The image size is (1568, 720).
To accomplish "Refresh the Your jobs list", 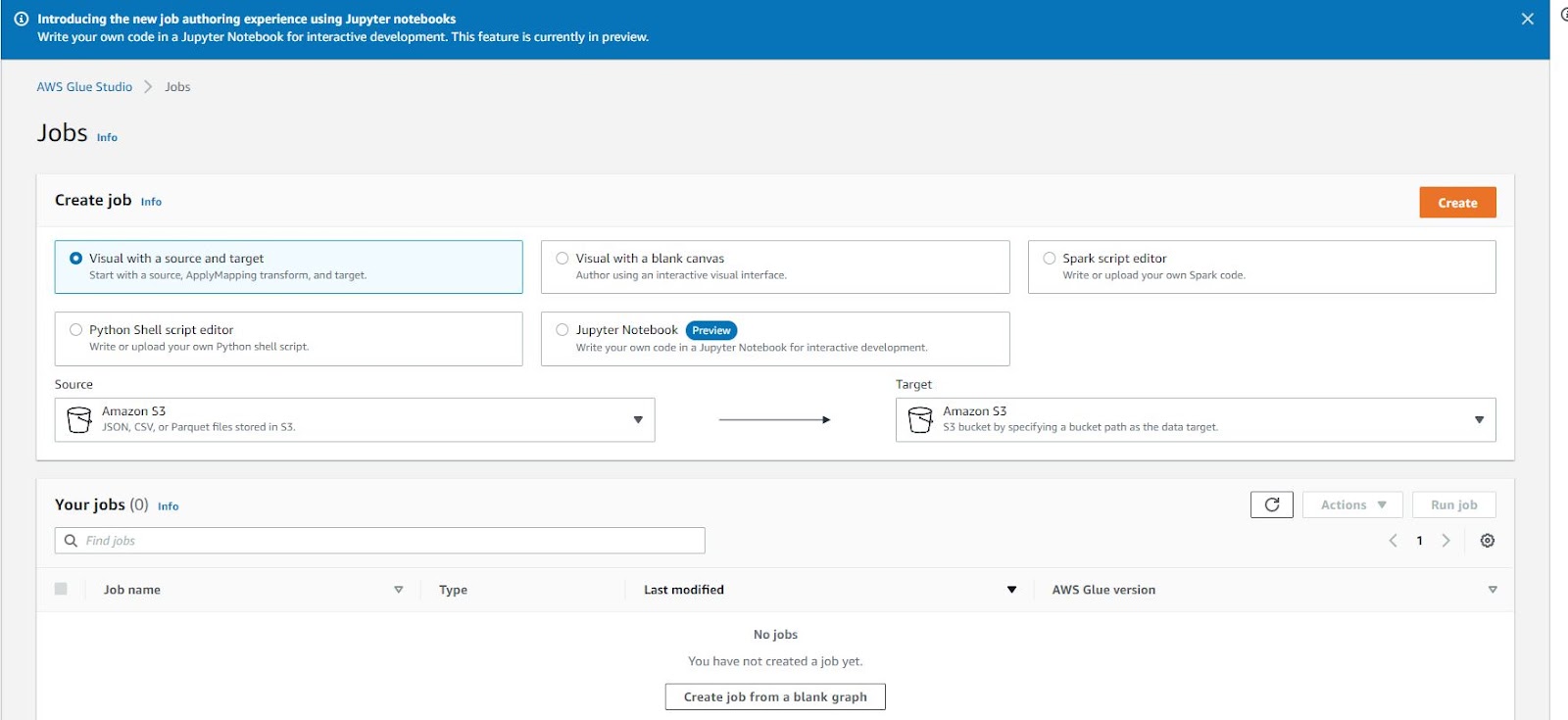I will pos(1272,504).
